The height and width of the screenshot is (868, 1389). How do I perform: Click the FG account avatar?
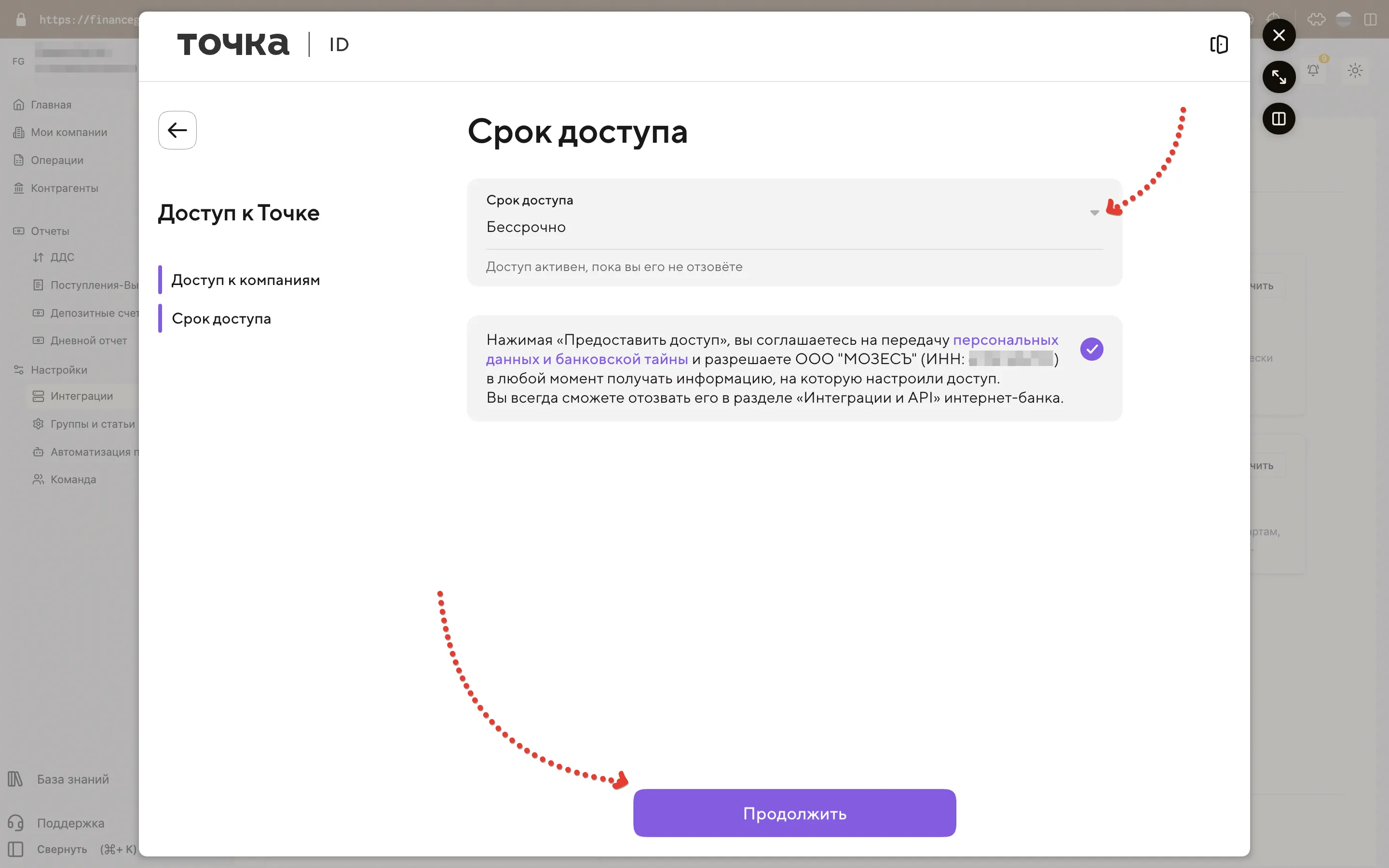tap(18, 61)
